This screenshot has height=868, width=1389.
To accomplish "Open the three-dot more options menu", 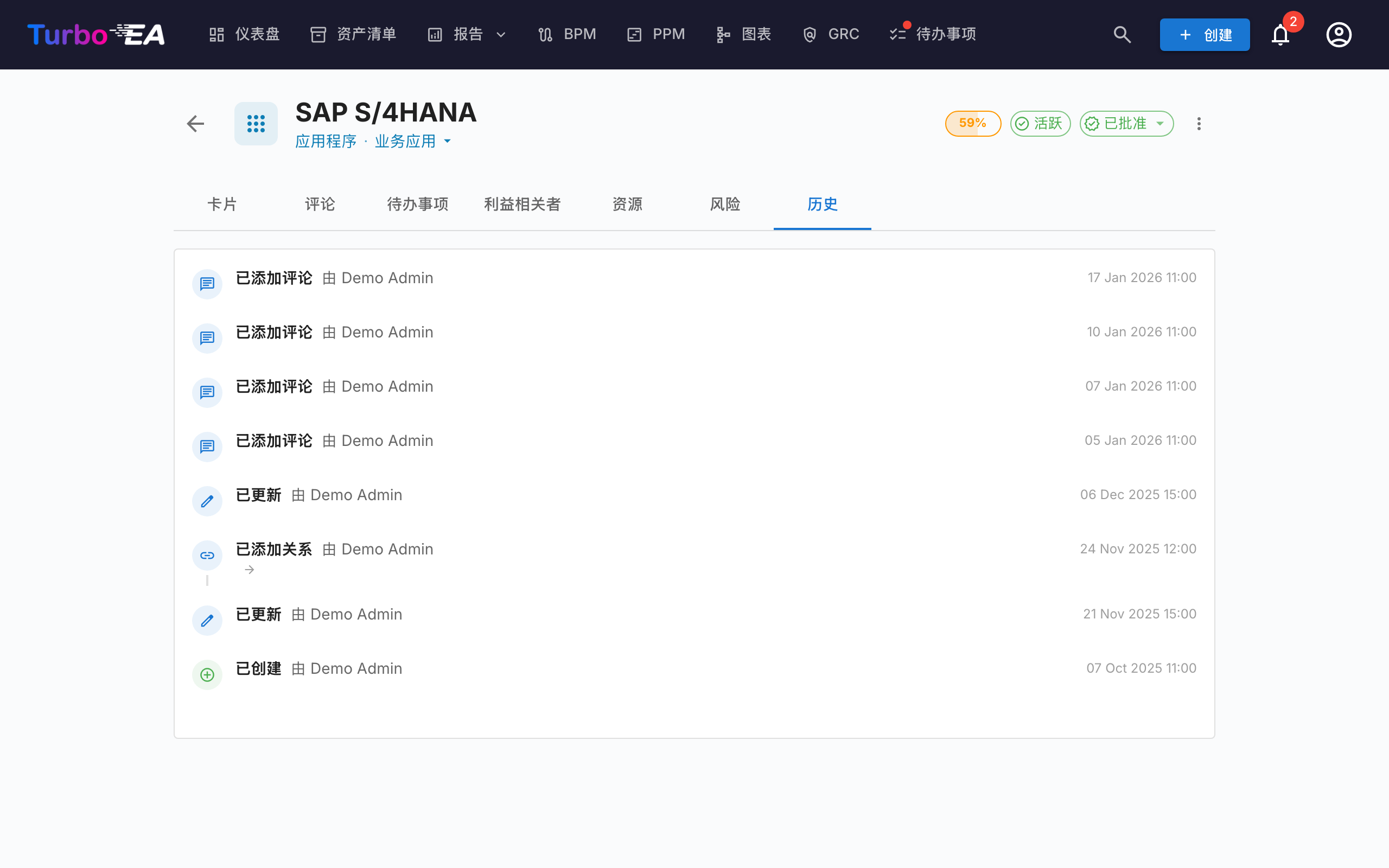I will pos(1199,124).
